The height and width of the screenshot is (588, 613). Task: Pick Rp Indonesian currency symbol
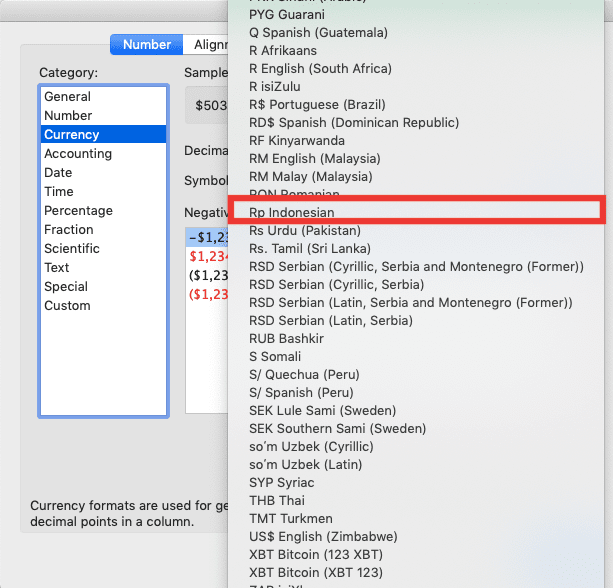click(416, 212)
